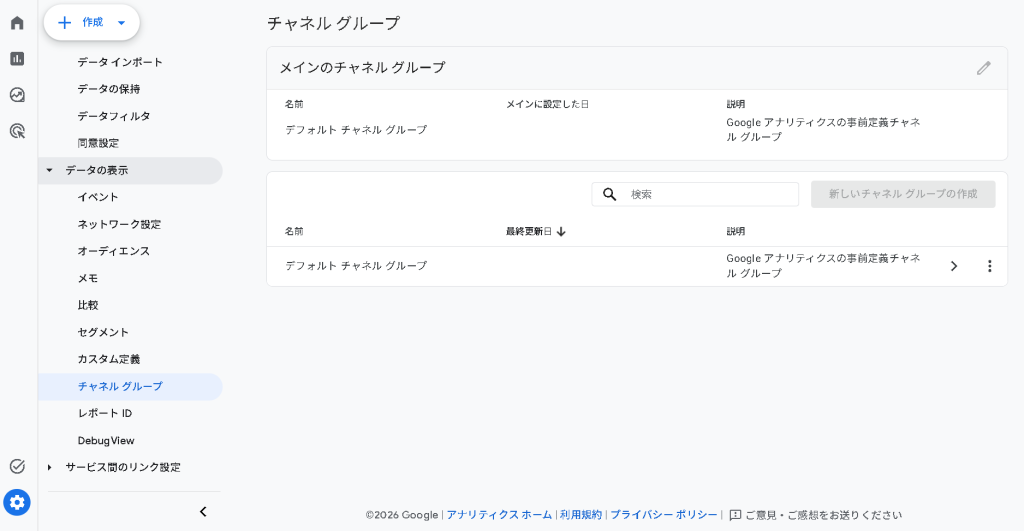Viewport: 1024px width, 531px height.
Task: Open 比較 menu item
Action: point(88,305)
